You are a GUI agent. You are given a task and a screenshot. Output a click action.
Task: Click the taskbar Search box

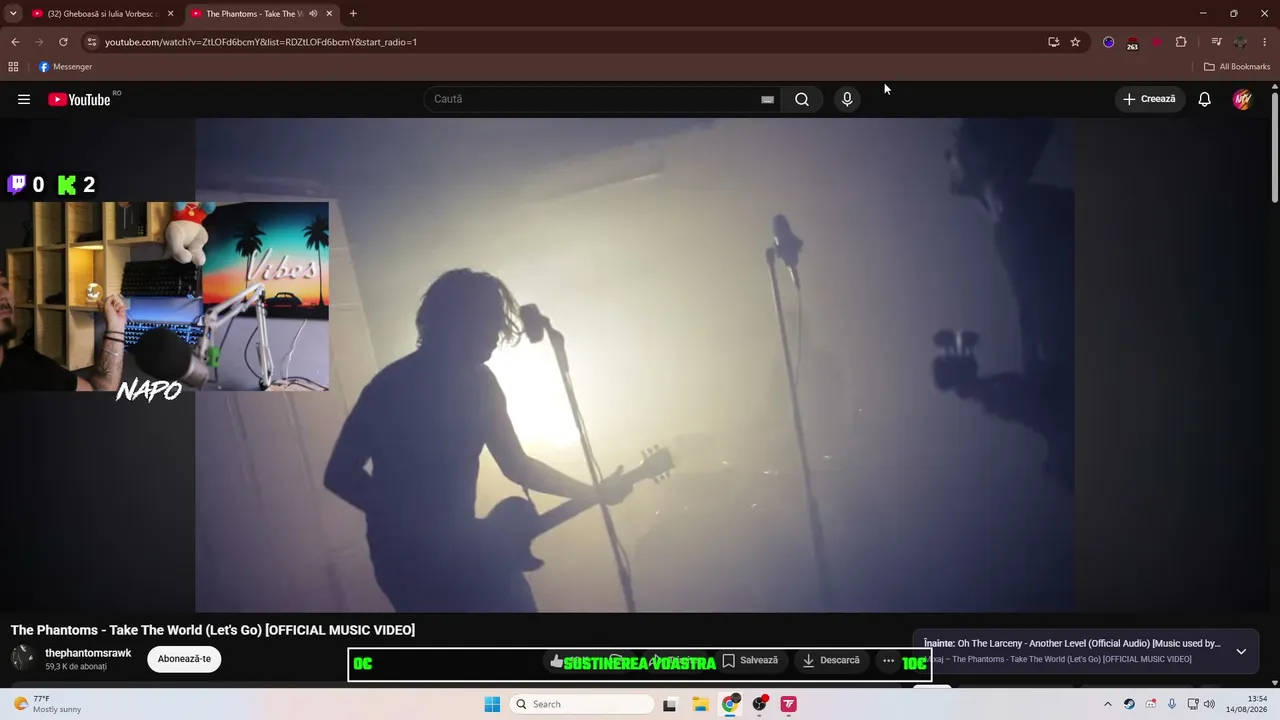pos(583,704)
